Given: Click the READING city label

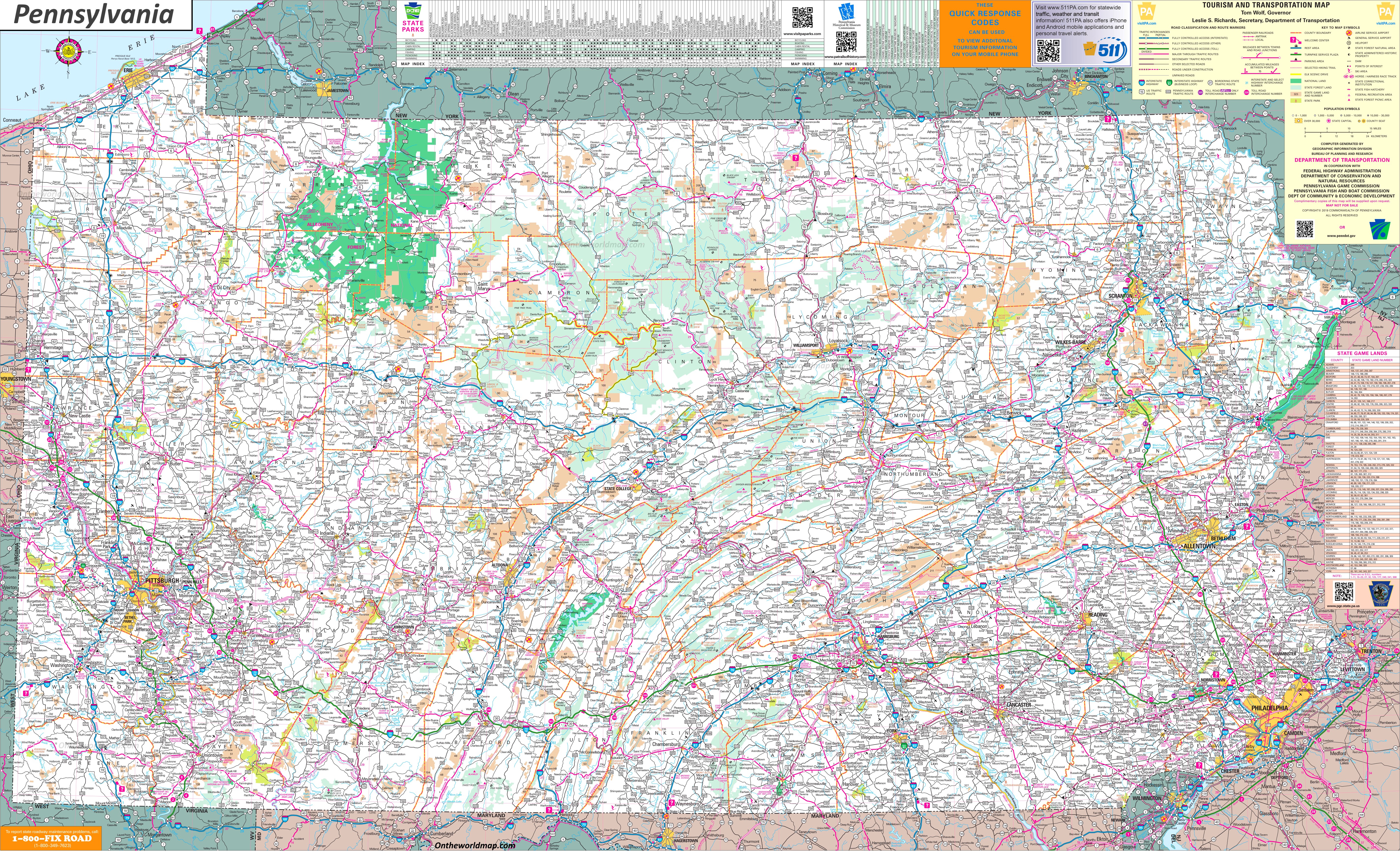Looking at the screenshot, I should [x=1098, y=614].
